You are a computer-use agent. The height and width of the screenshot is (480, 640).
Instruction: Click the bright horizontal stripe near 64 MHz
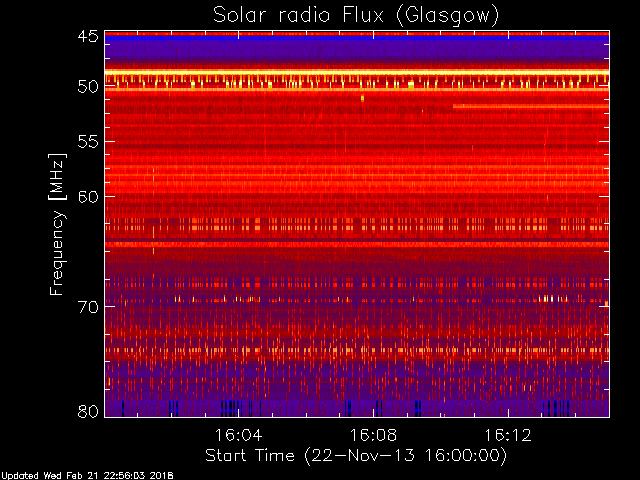pos(357,244)
